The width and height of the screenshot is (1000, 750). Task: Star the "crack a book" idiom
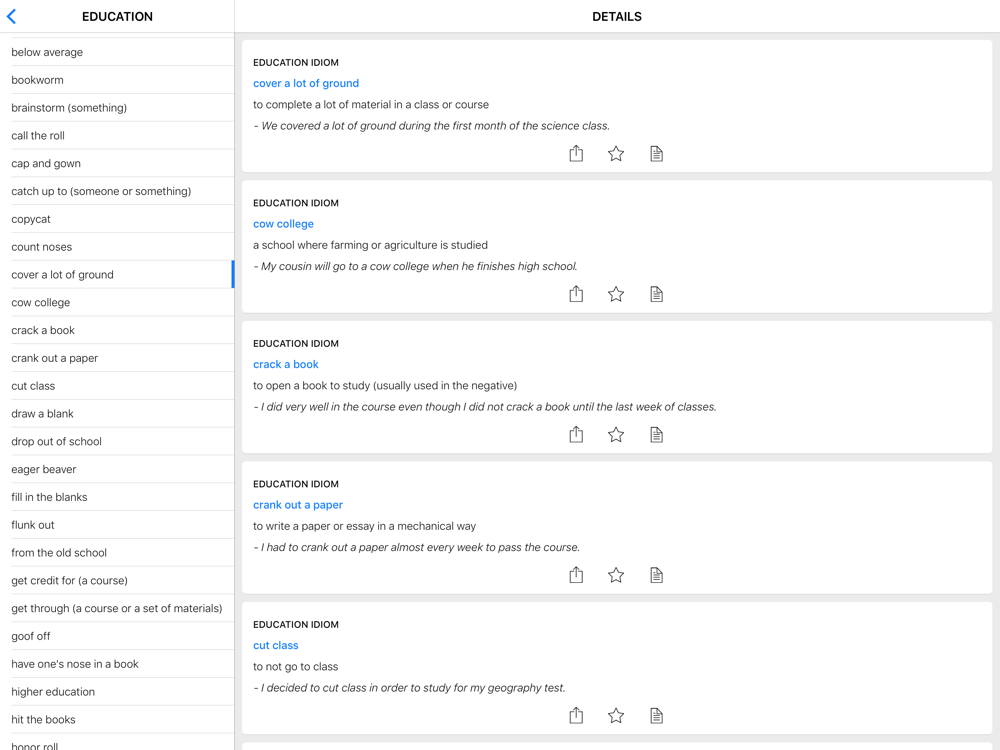pos(616,434)
